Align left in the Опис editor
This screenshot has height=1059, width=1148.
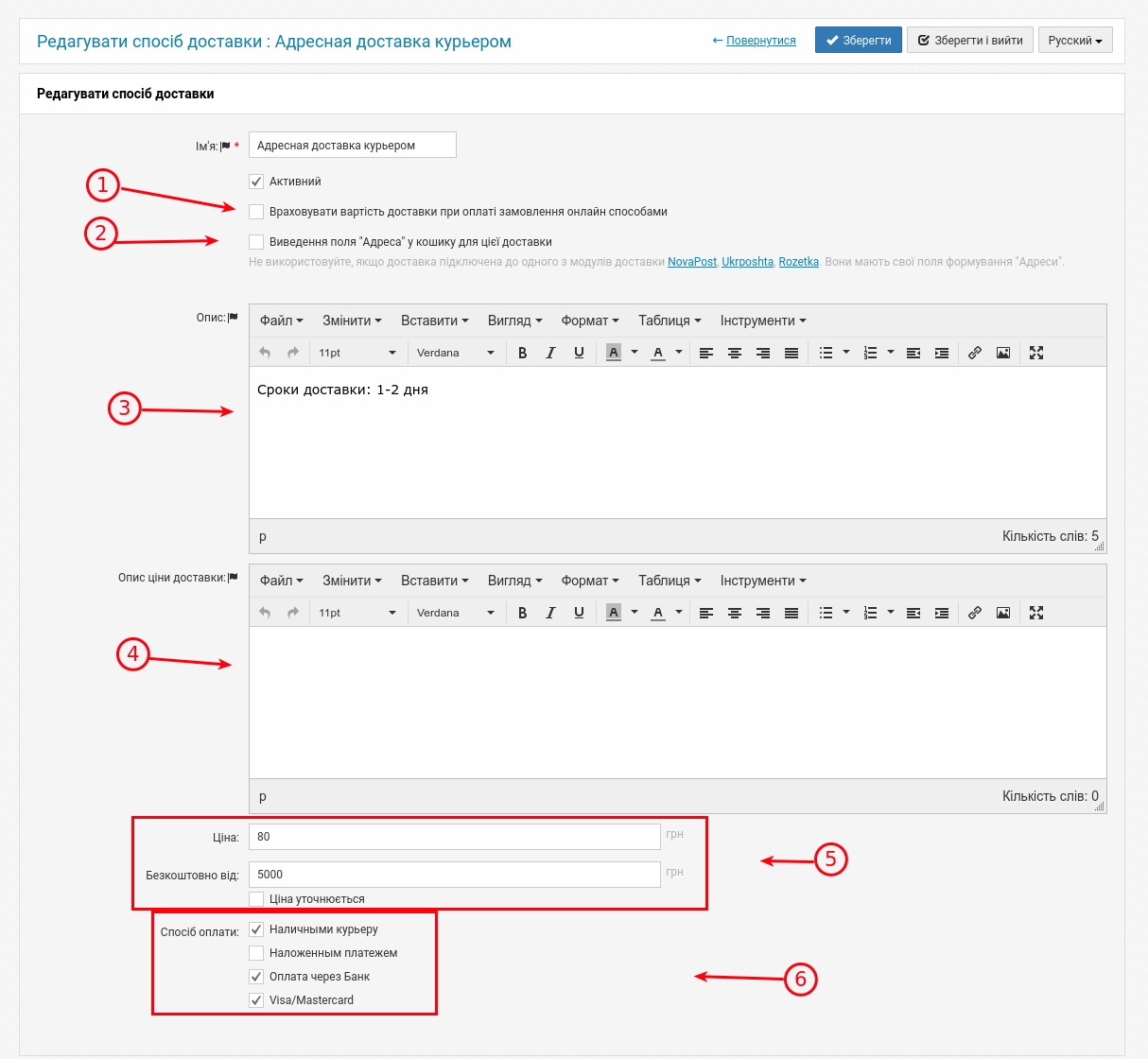[706, 353]
